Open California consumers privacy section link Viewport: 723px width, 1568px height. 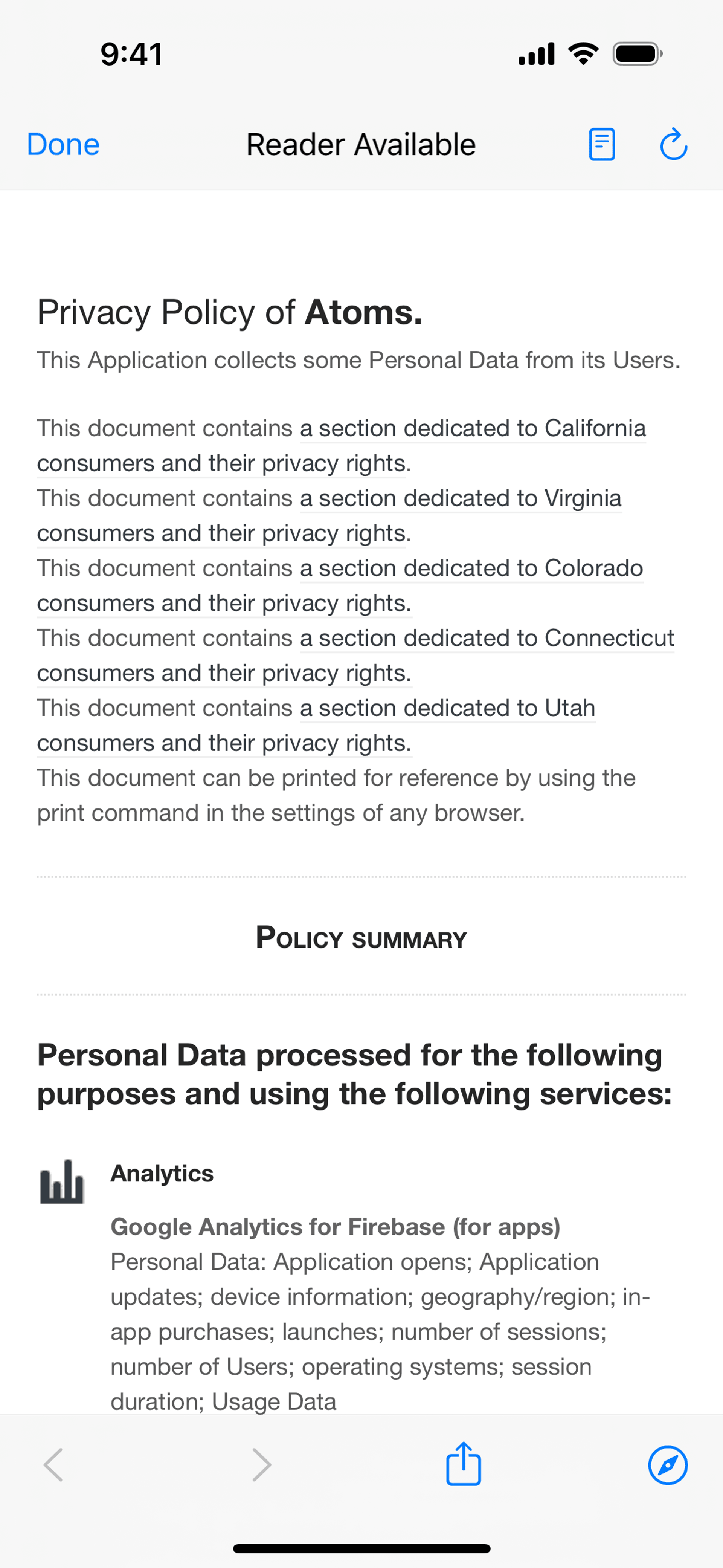coord(342,446)
